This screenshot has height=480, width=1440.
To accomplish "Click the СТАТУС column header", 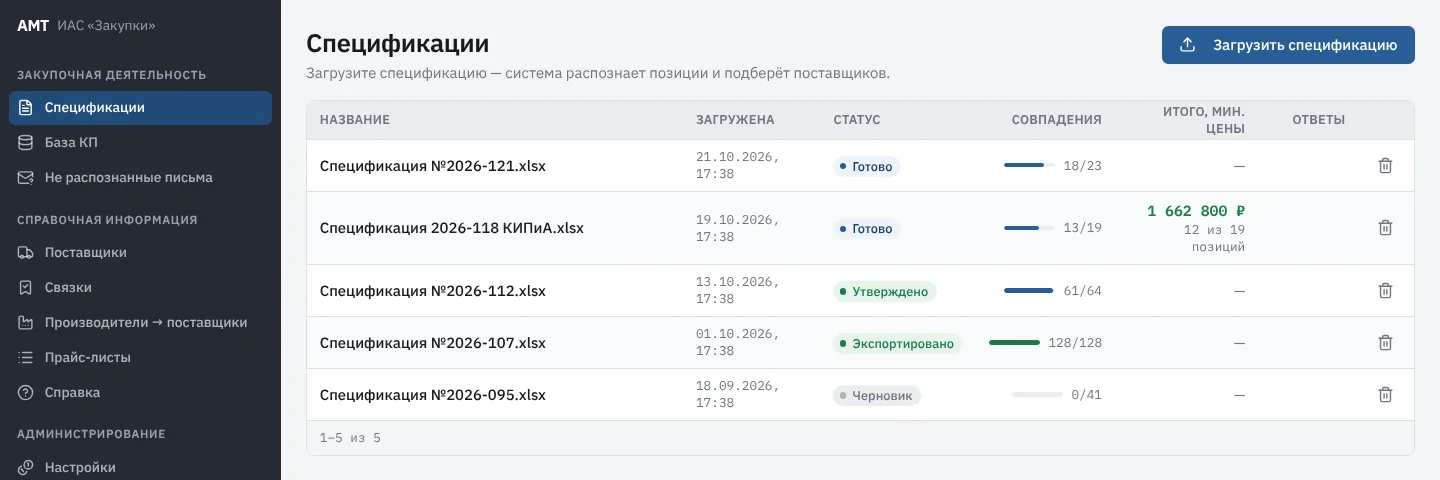I will [857, 120].
